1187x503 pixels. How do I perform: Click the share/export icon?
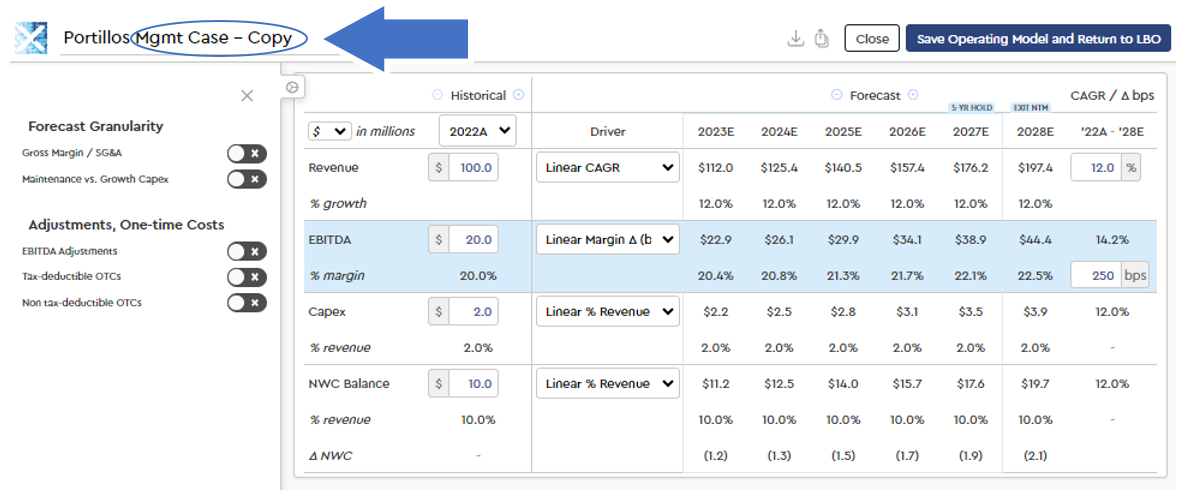821,38
